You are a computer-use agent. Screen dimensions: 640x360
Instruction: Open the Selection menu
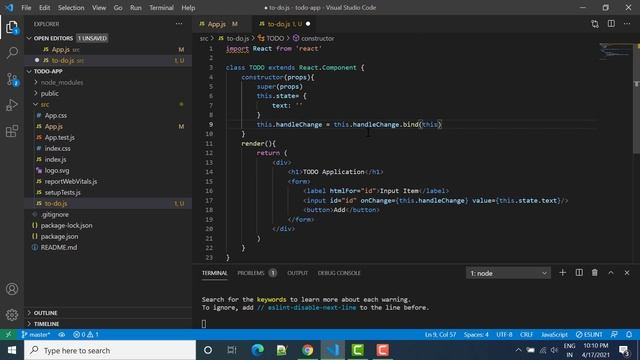coord(71,7)
